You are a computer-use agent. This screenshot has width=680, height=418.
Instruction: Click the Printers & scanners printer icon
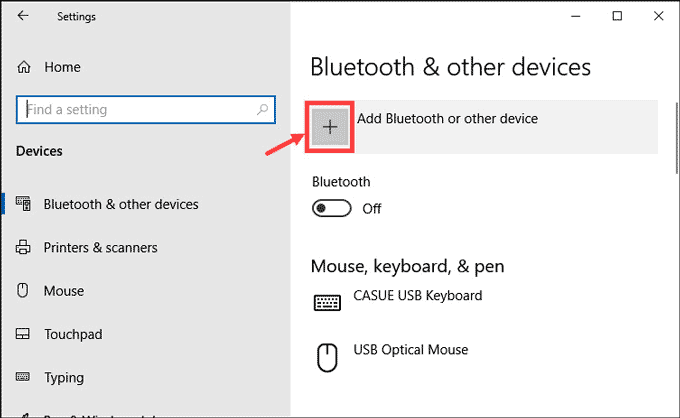click(23, 247)
